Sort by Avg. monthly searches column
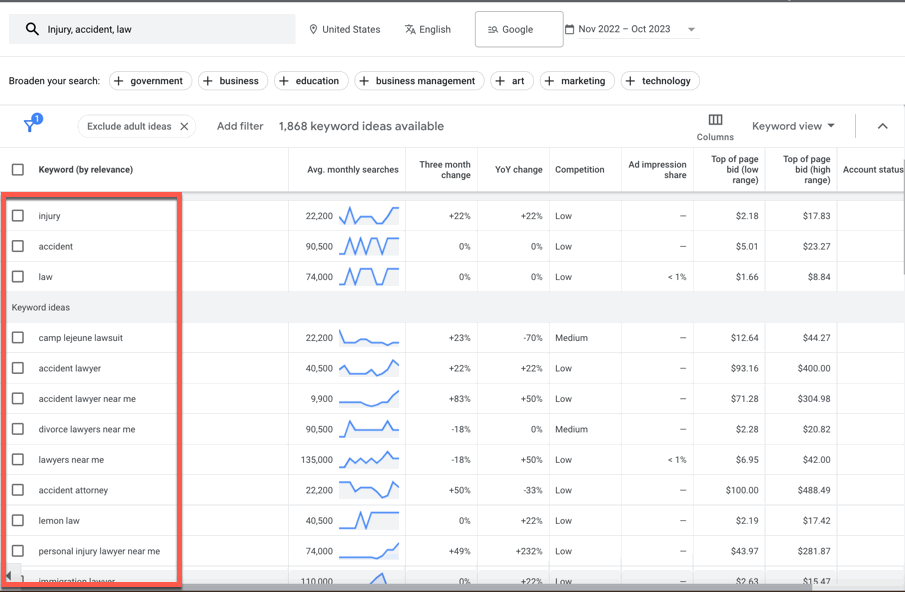 point(352,170)
